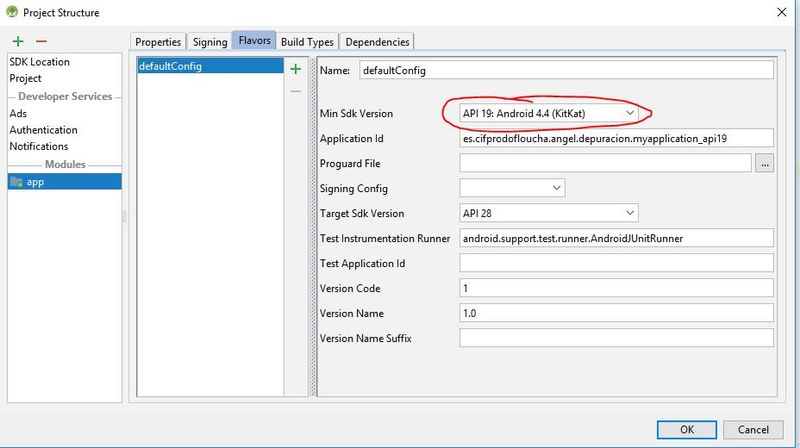The width and height of the screenshot is (800, 448).
Task: Switch to the Signing tab
Action: tap(210, 42)
